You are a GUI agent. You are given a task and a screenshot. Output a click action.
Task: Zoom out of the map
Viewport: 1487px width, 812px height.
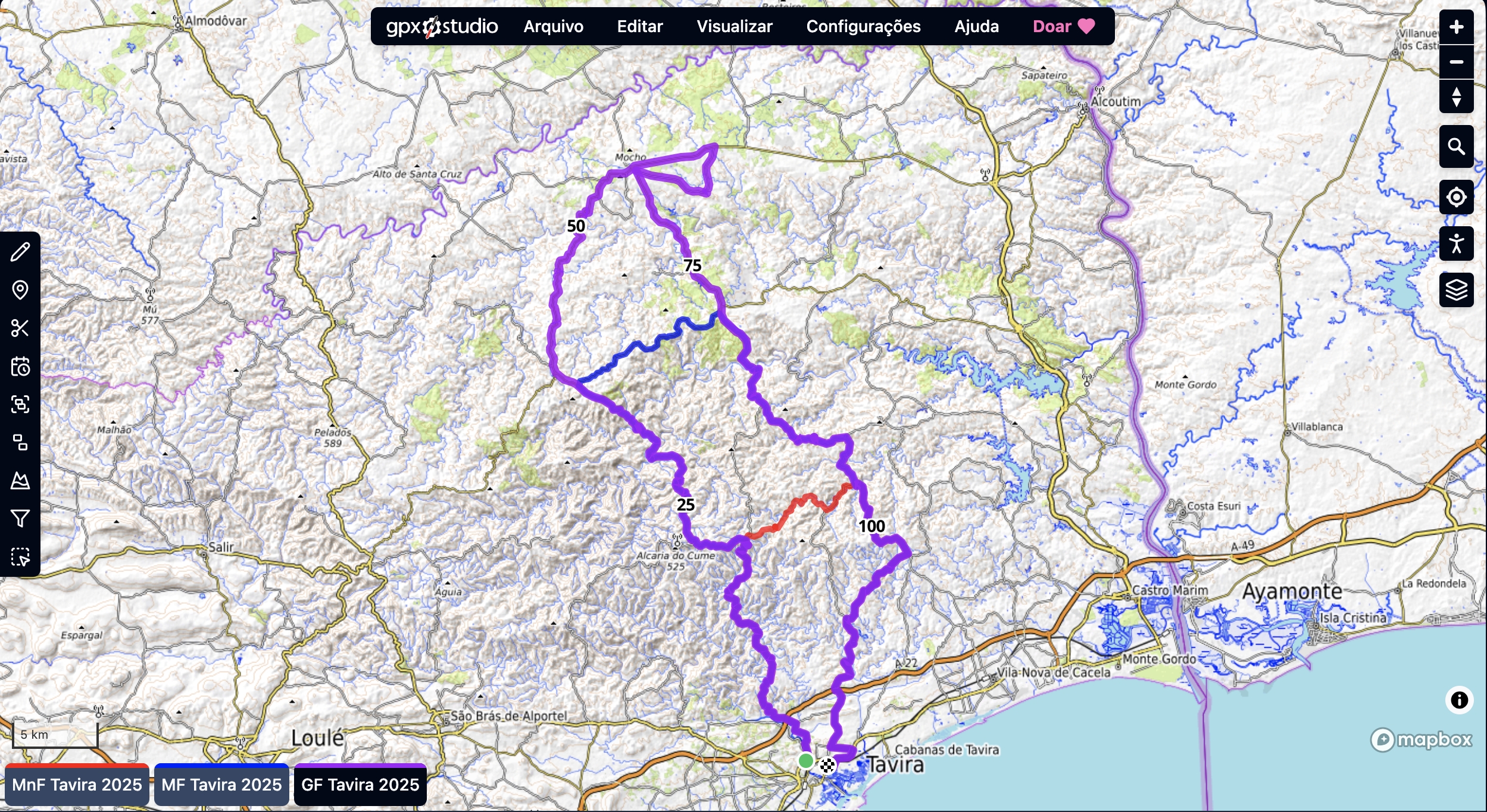point(1456,62)
